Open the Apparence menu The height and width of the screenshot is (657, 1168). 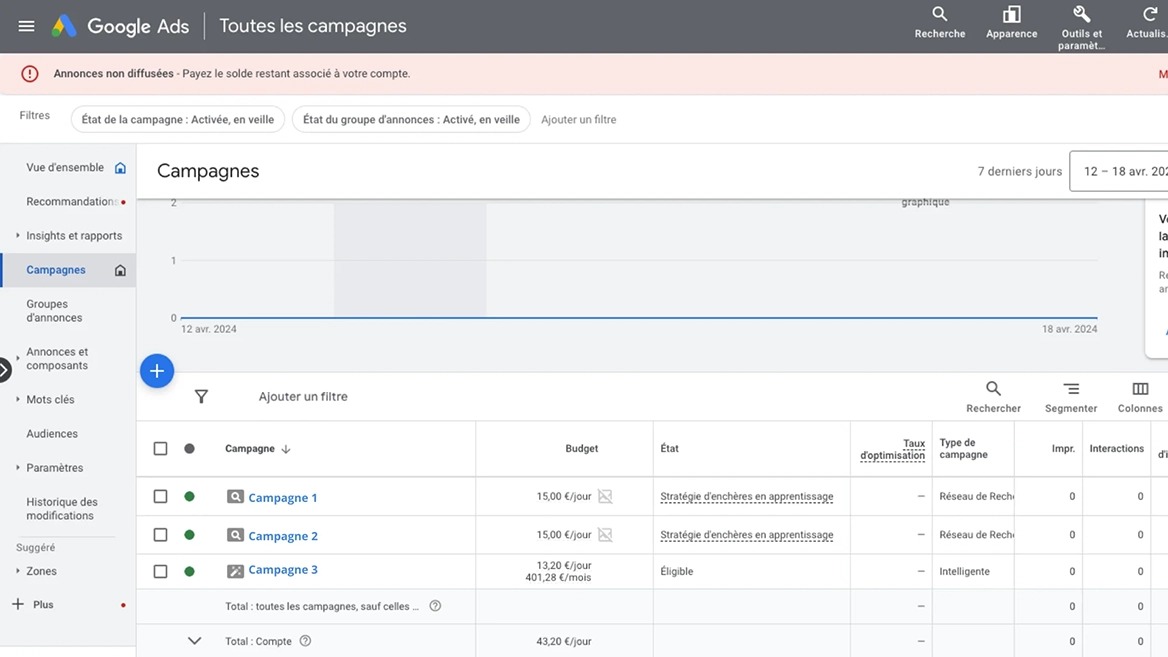[1011, 23]
